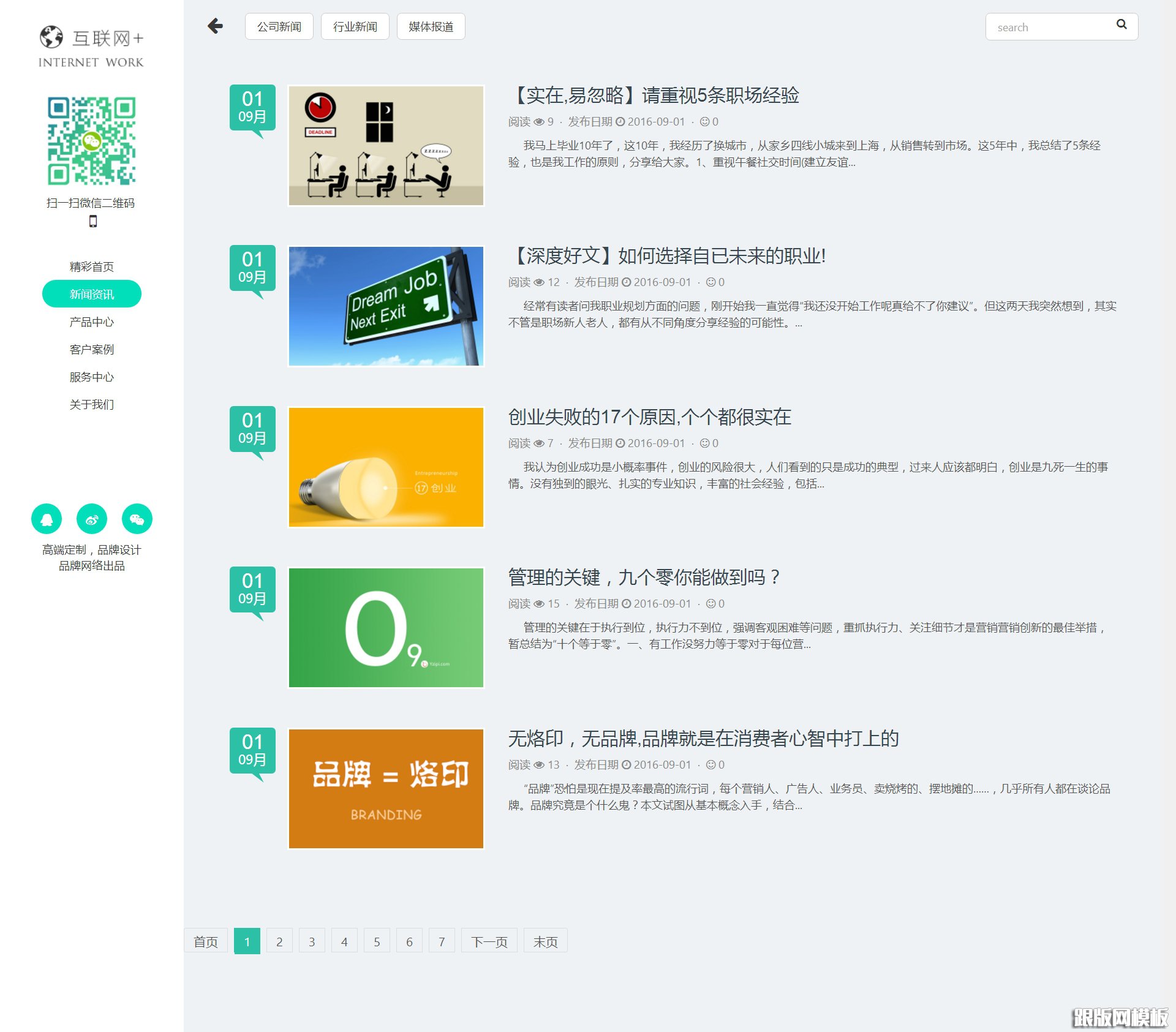
Task: Open 客户案例 from the left navigation
Action: tap(91, 349)
